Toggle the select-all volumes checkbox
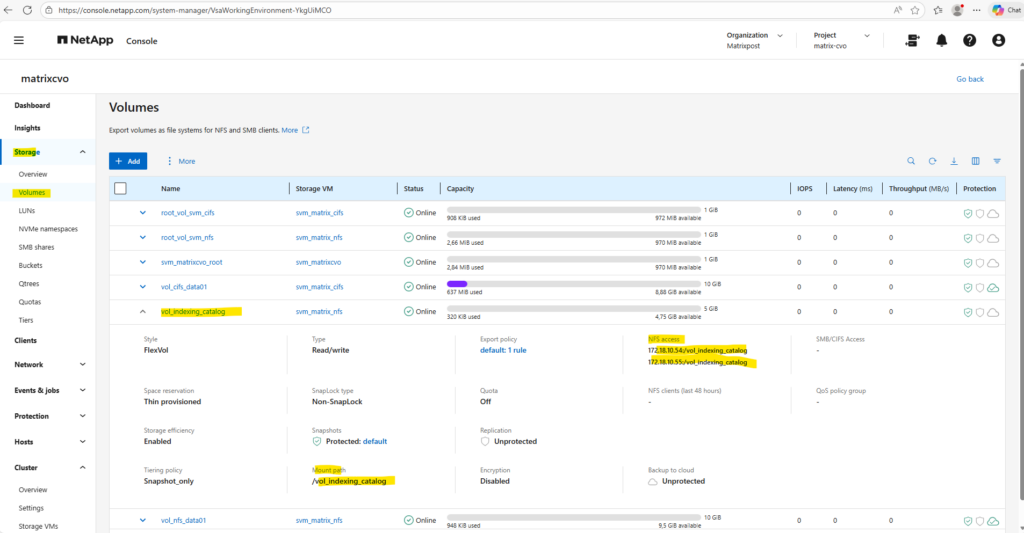1024x533 pixels. (121, 188)
